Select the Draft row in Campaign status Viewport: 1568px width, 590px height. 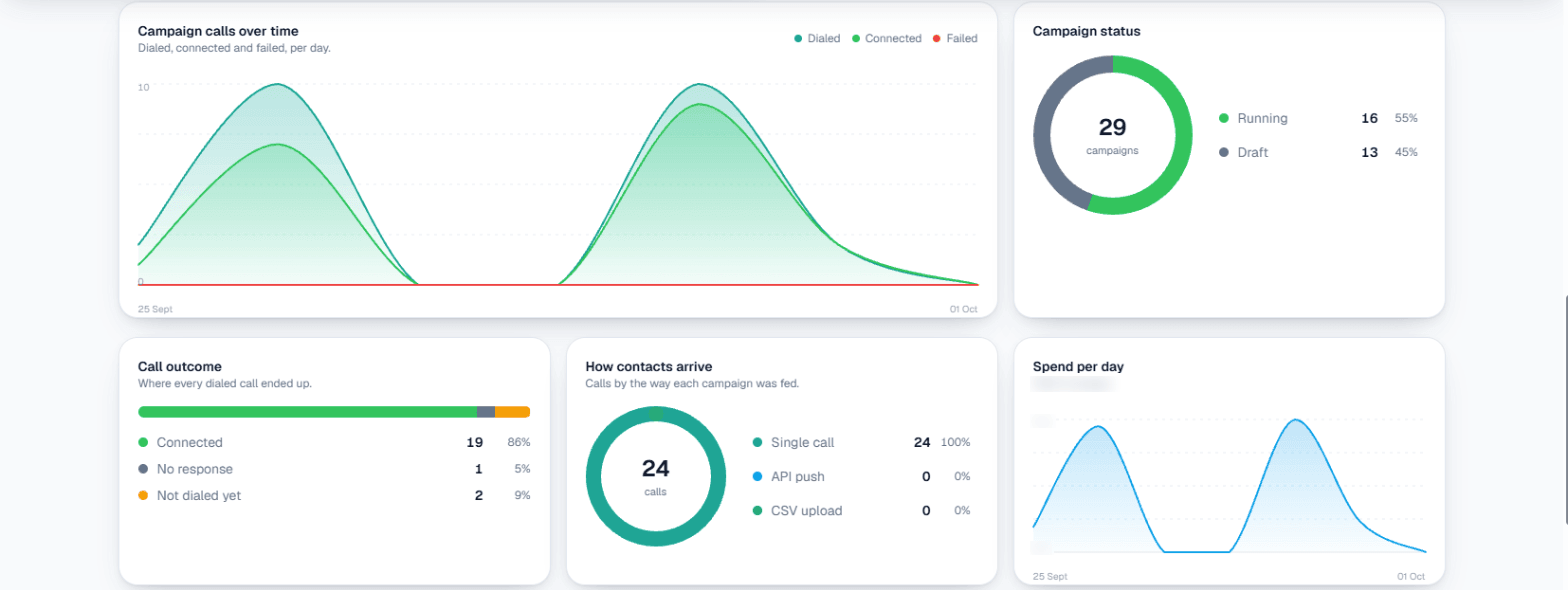pos(1318,152)
